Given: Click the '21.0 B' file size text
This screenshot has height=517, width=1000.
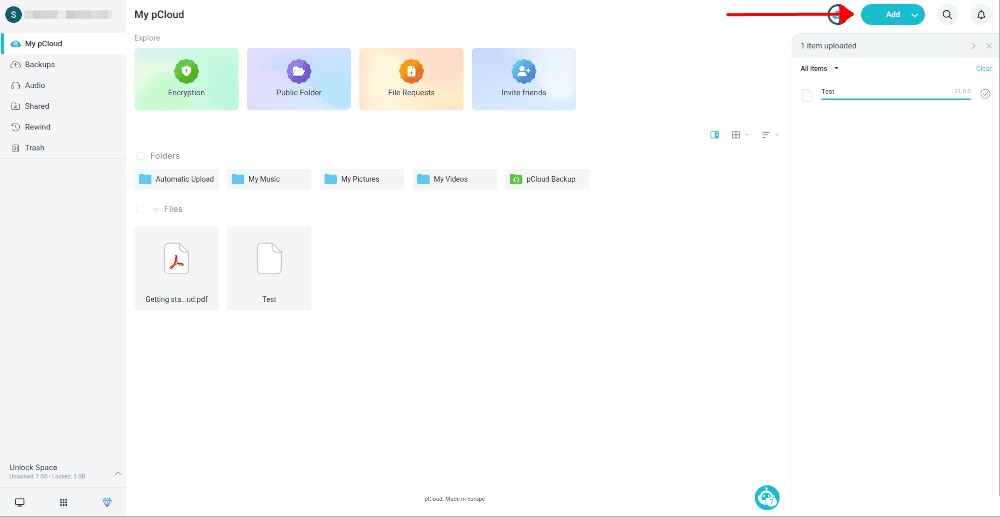Looking at the screenshot, I should [962, 92].
